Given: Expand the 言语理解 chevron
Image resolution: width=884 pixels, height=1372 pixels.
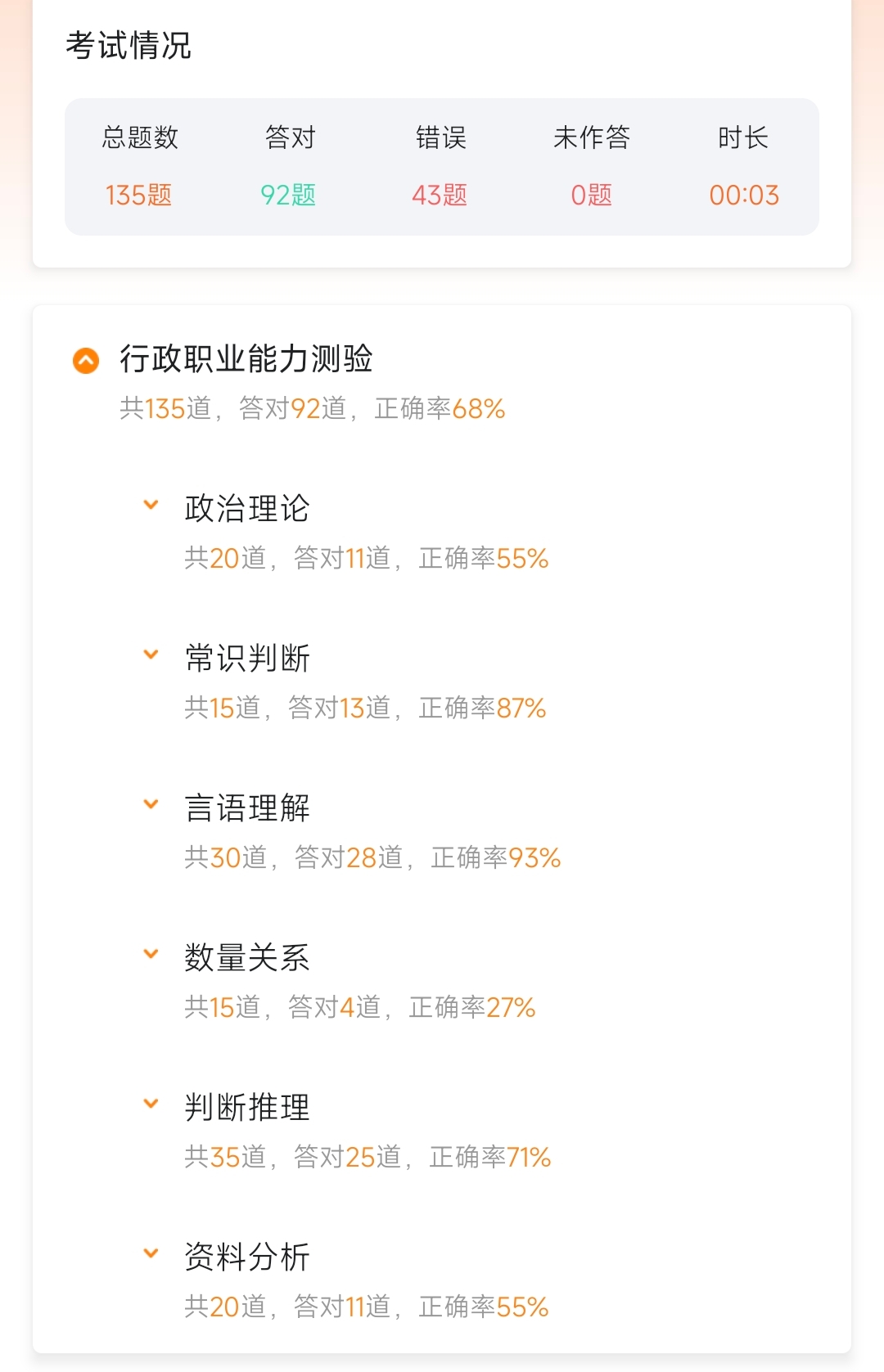Looking at the screenshot, I should click(151, 804).
